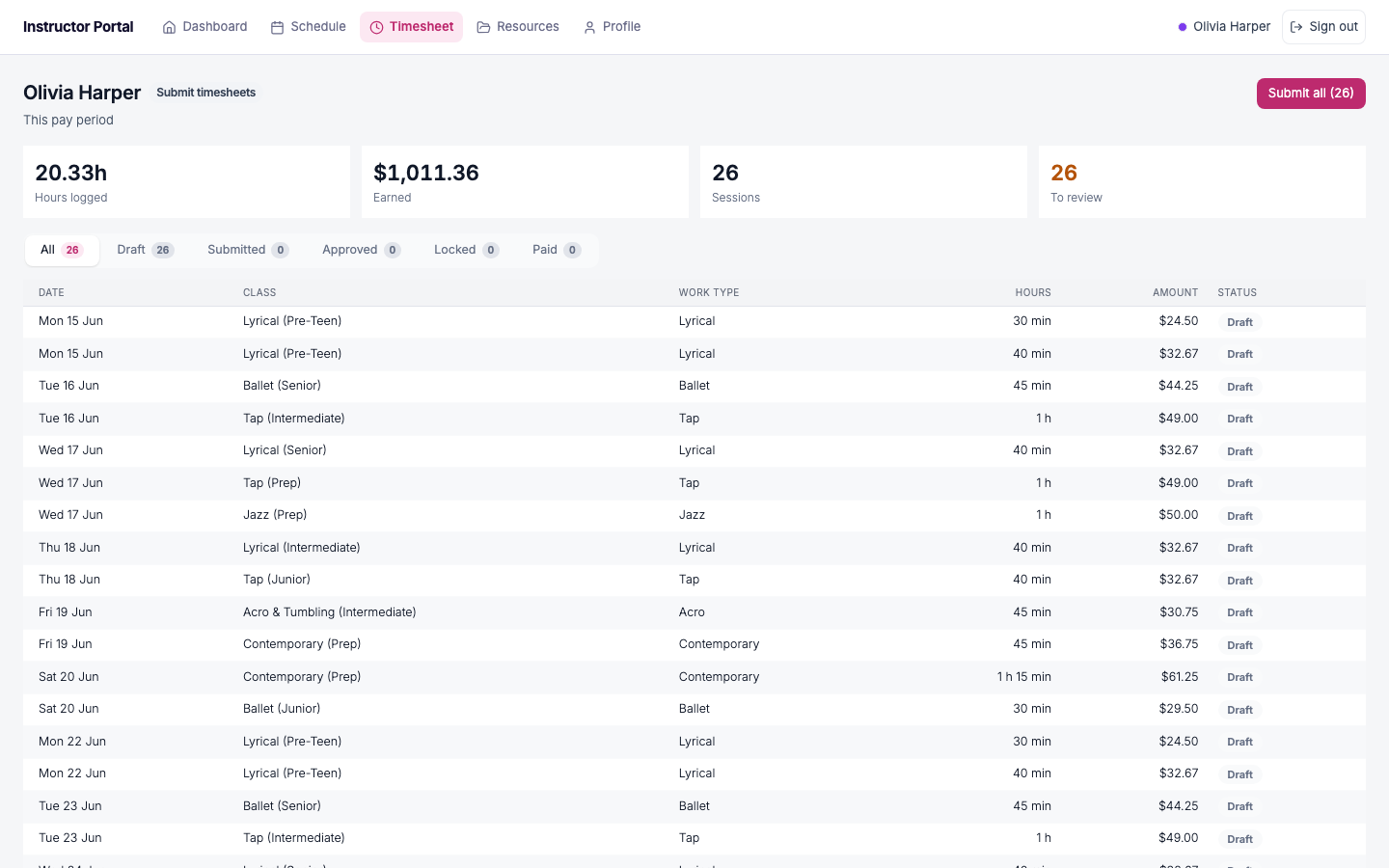Click the Jazz (Prep) class cell
The width and height of the screenshot is (1389, 868).
pos(275,515)
